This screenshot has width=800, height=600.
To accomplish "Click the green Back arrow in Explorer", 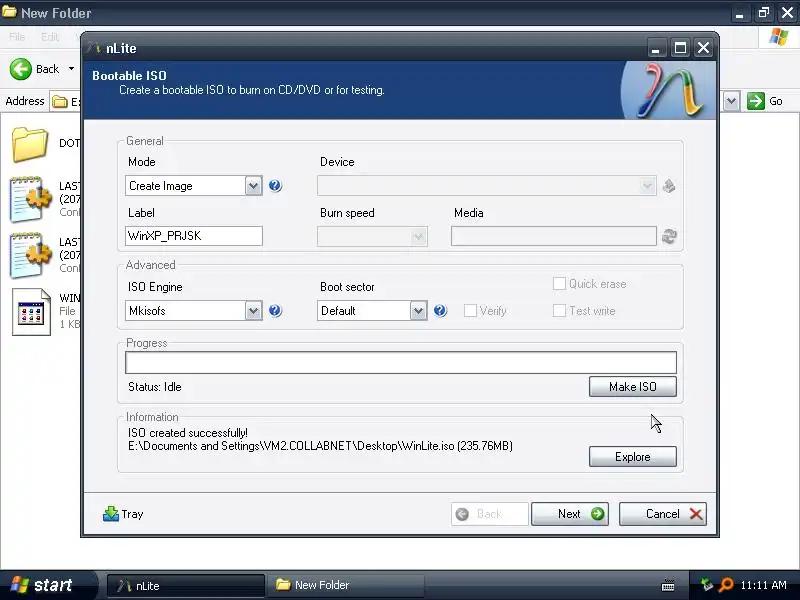I will point(20,69).
